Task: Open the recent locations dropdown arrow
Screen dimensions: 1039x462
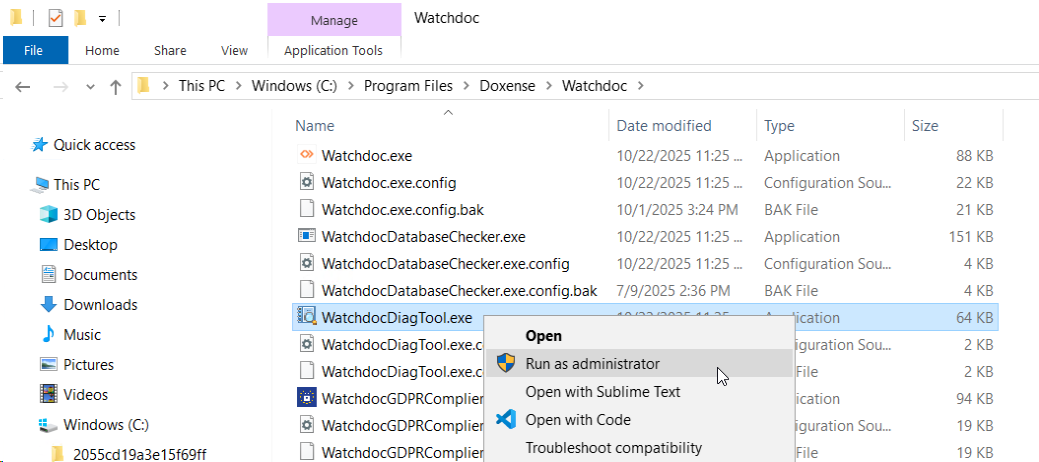Action: click(91, 87)
